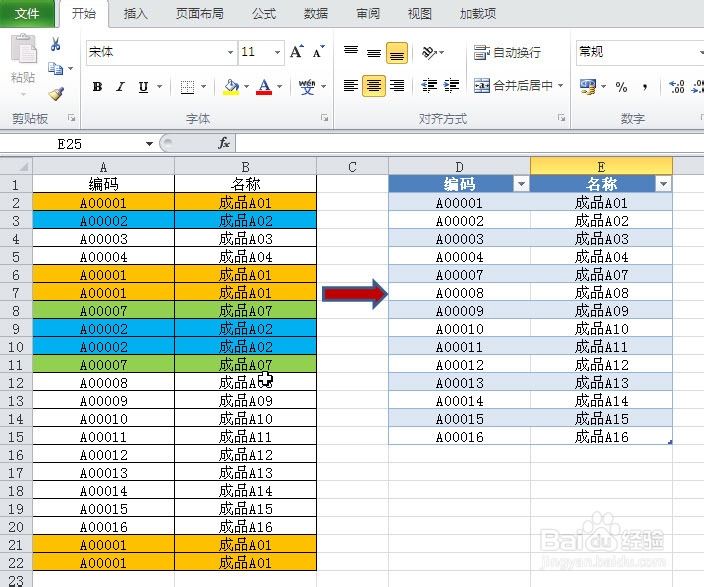
Task: Switch to the 审阅 tab
Action: point(368,13)
